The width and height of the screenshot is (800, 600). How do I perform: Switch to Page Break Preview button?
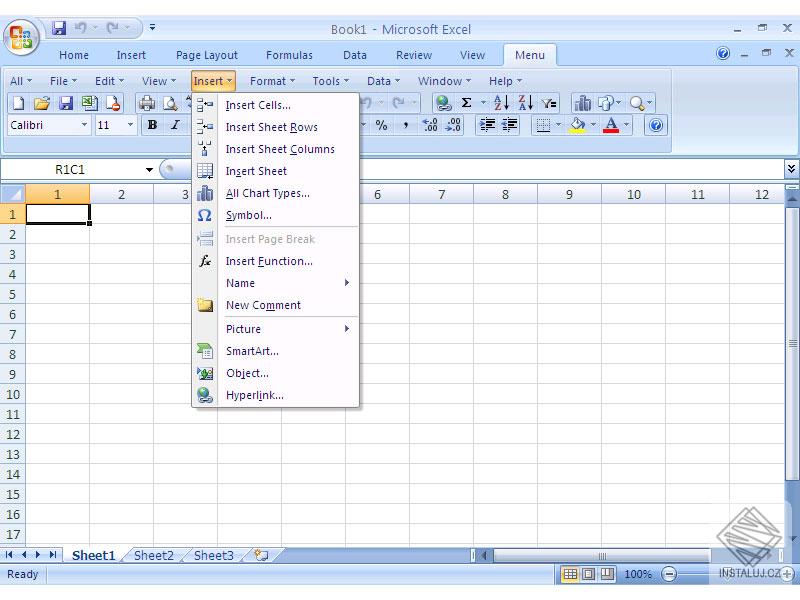pyautogui.click(x=607, y=574)
